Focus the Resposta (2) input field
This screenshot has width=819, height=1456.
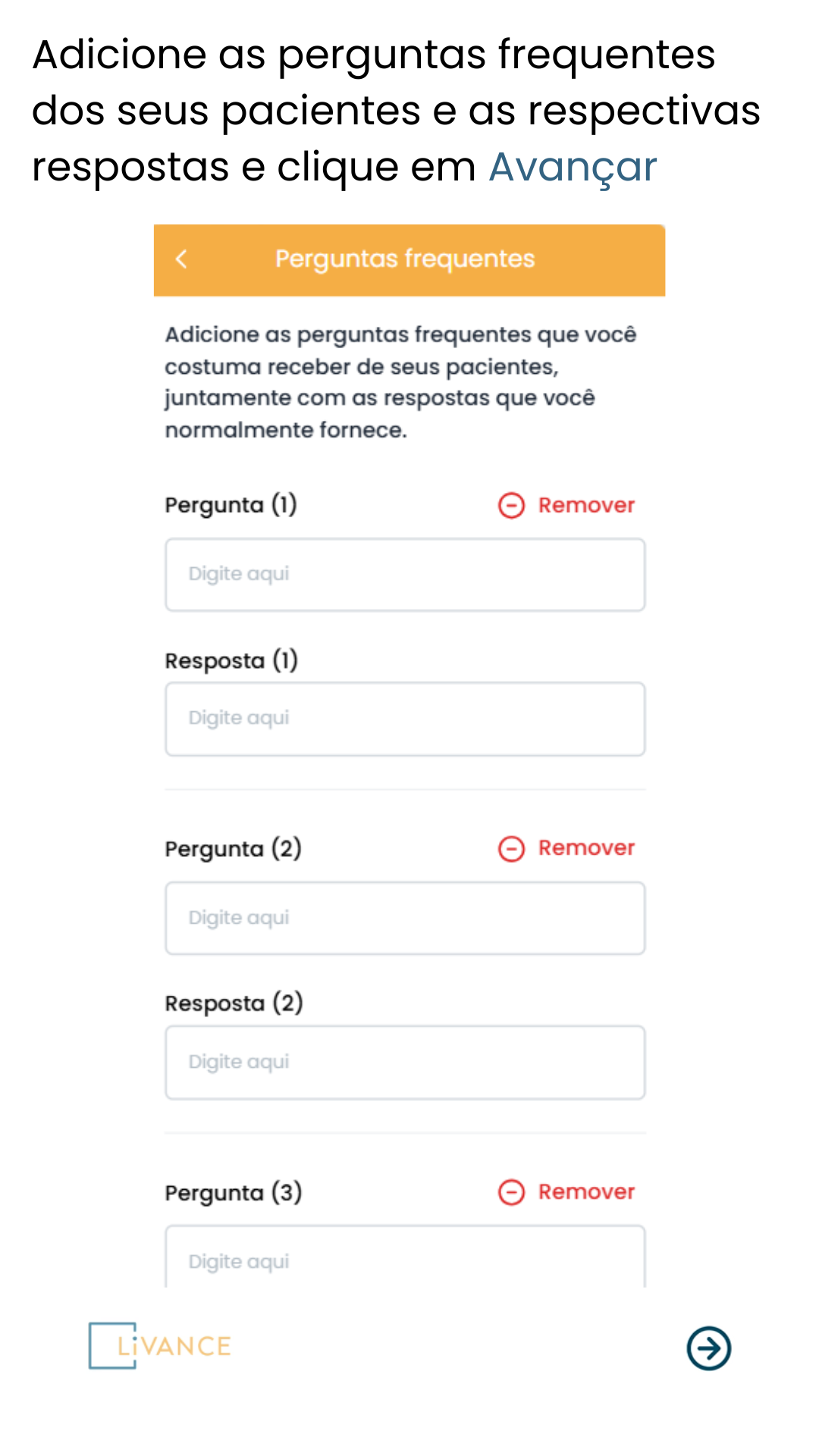[x=405, y=1062]
